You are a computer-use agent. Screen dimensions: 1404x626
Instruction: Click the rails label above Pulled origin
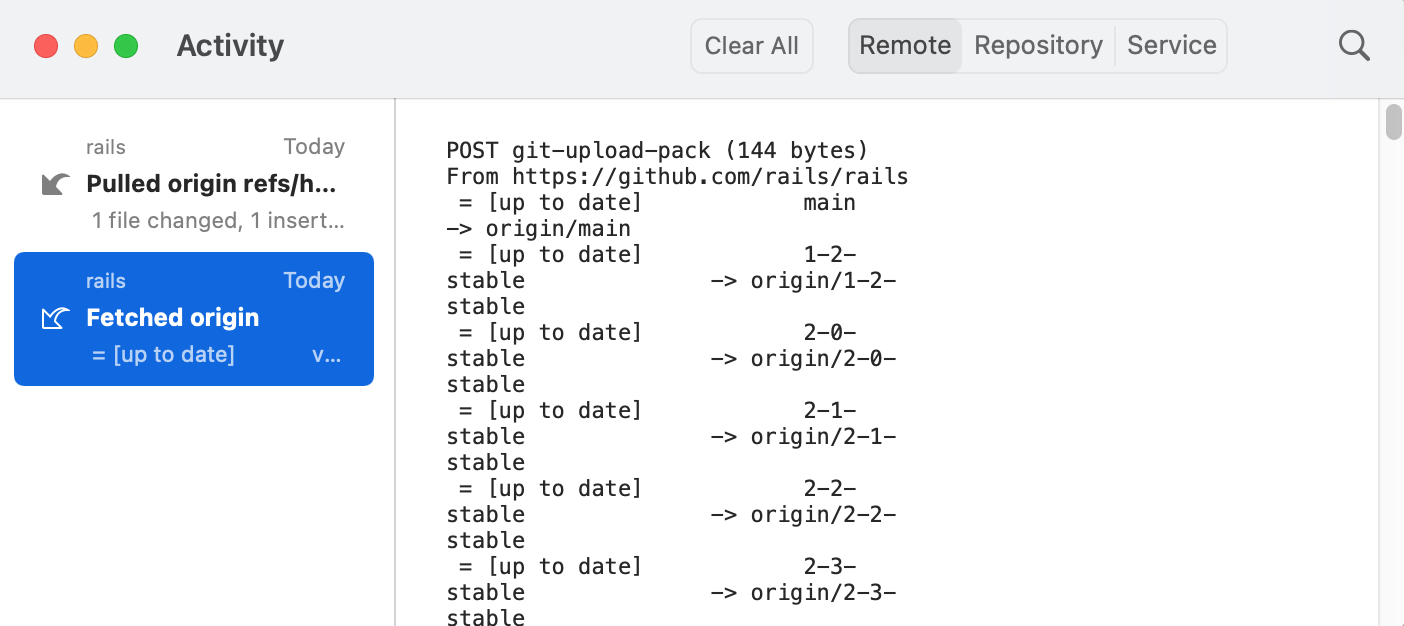click(106, 147)
